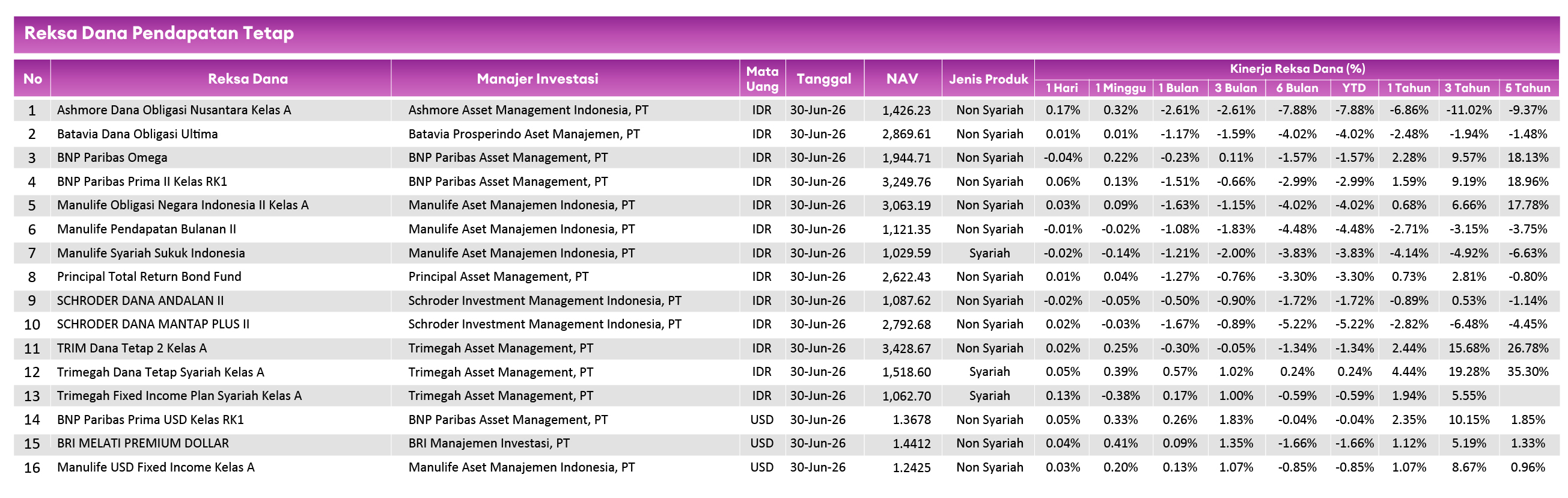1568x498 pixels.
Task: Select 'Trimegah Dana Tetap Syariah Kelas A'
Action: (x=160, y=372)
